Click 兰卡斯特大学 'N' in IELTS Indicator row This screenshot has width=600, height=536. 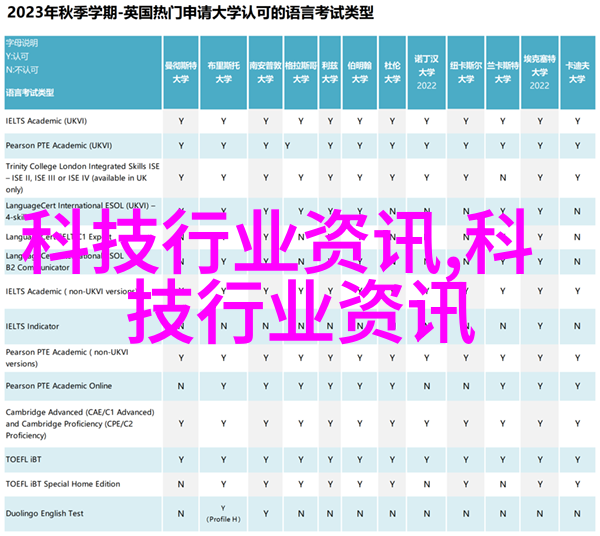tap(502, 326)
